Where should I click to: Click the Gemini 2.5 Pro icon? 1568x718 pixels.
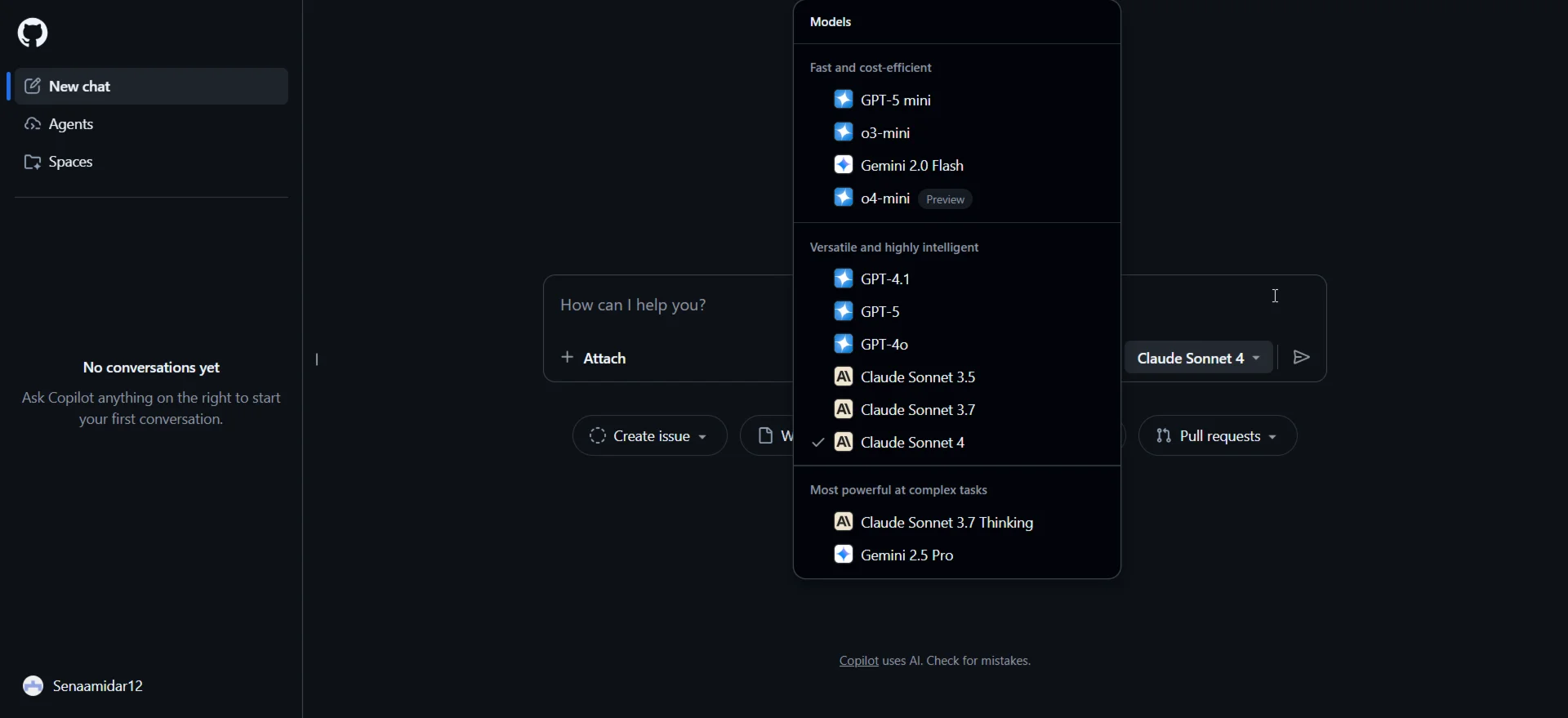[x=844, y=555]
